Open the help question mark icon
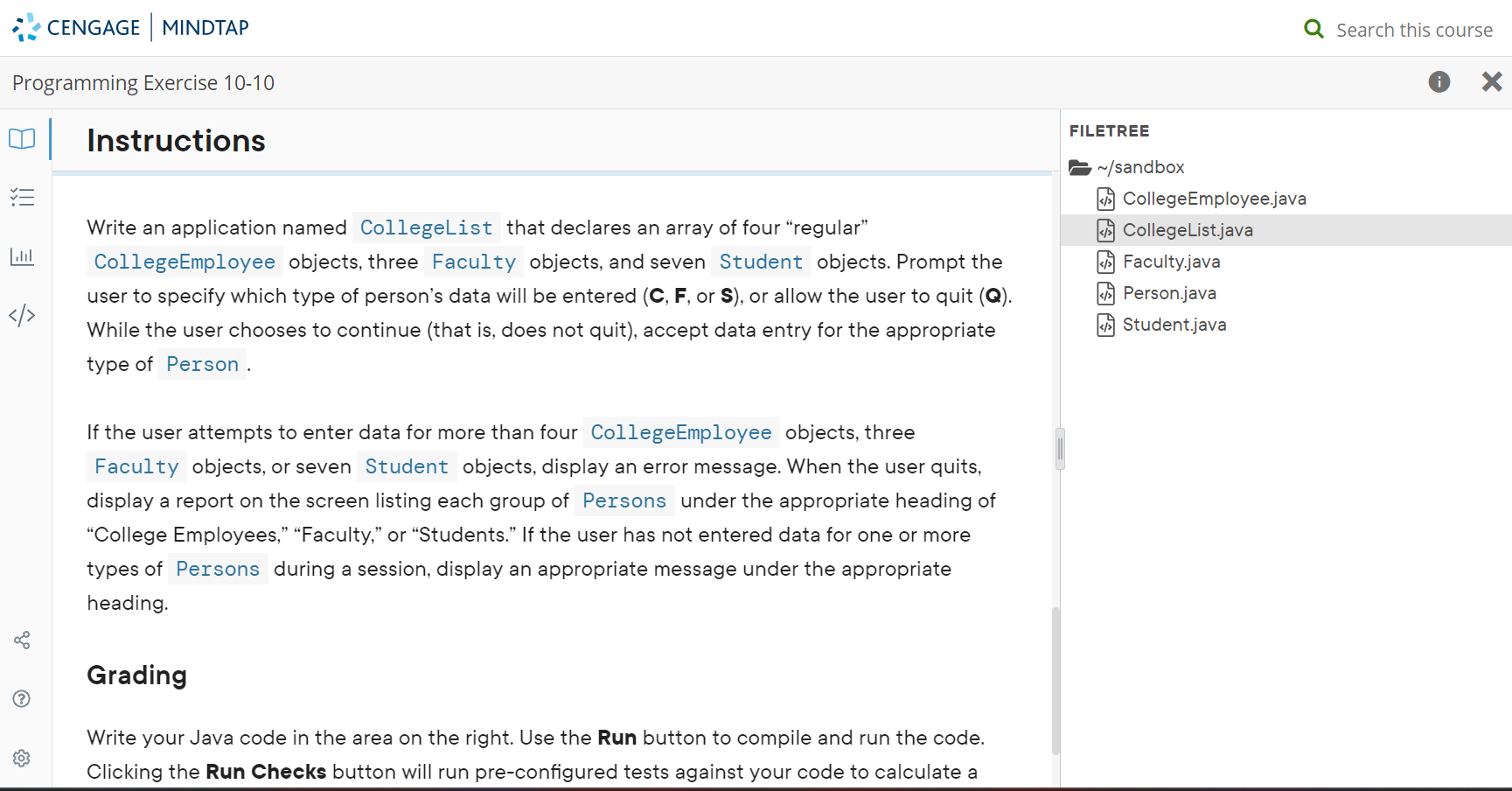The height and width of the screenshot is (791, 1512). tap(22, 698)
